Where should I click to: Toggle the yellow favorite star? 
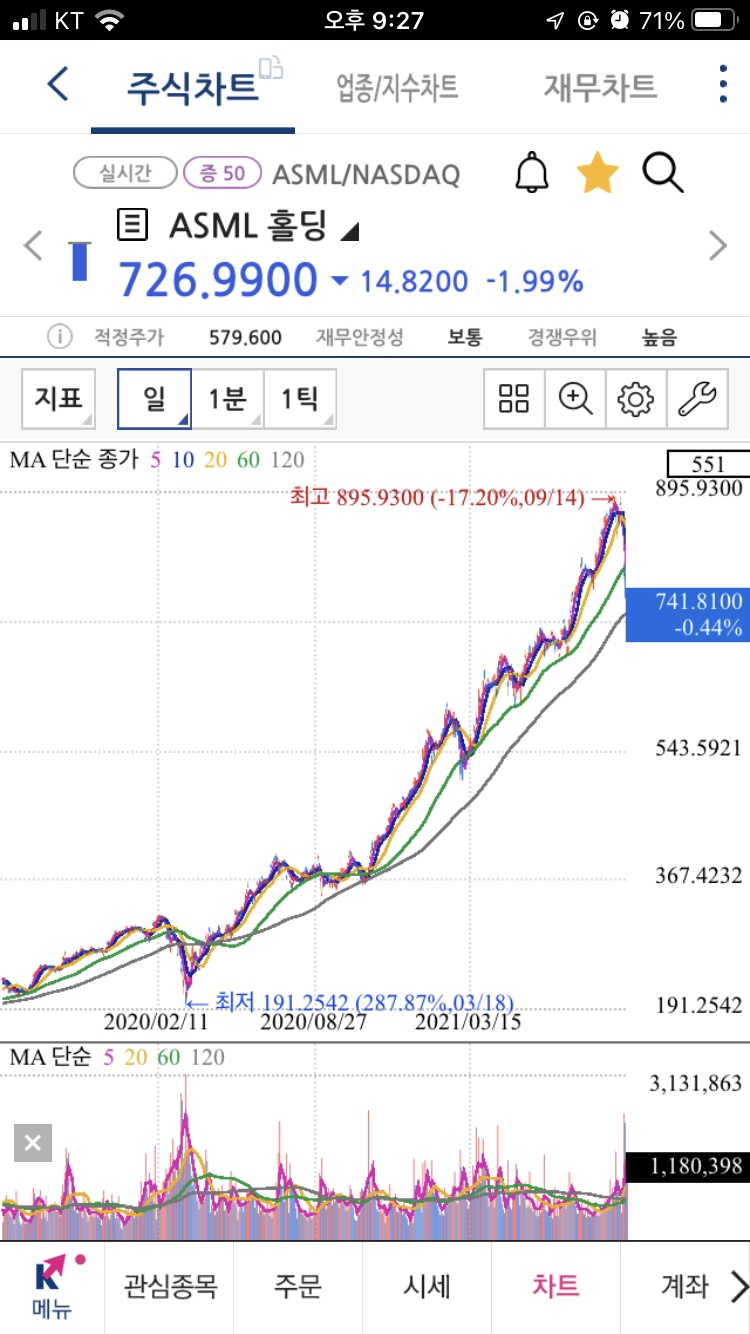coord(598,173)
